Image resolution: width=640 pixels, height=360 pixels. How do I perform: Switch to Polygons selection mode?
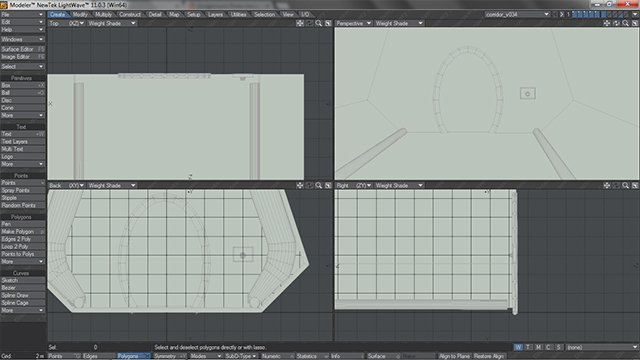click(x=134, y=356)
